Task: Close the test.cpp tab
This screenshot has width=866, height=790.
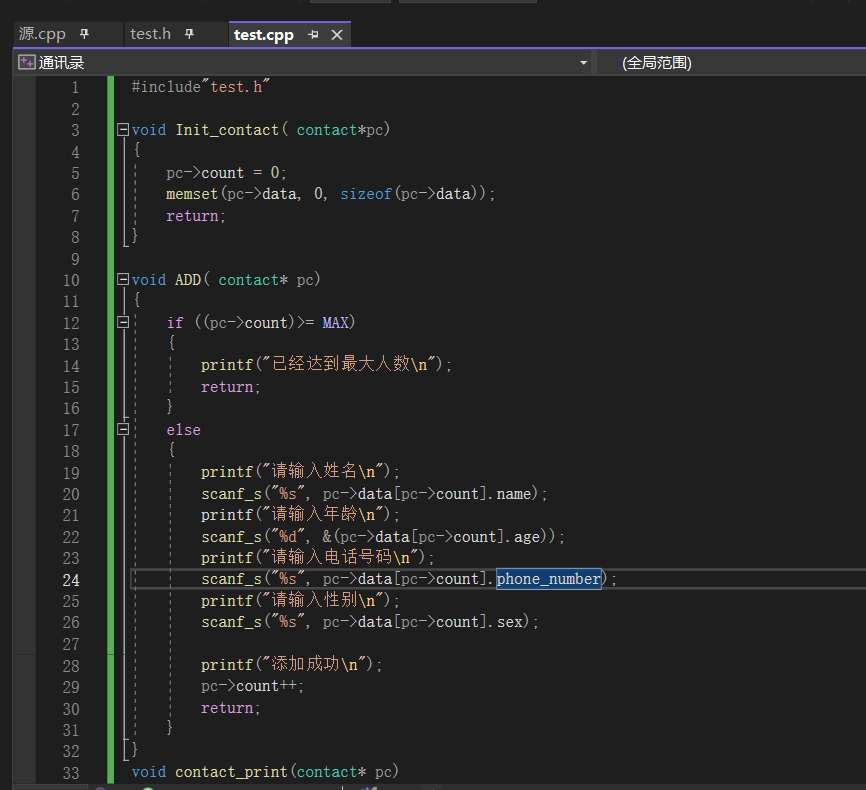Action: (337, 35)
